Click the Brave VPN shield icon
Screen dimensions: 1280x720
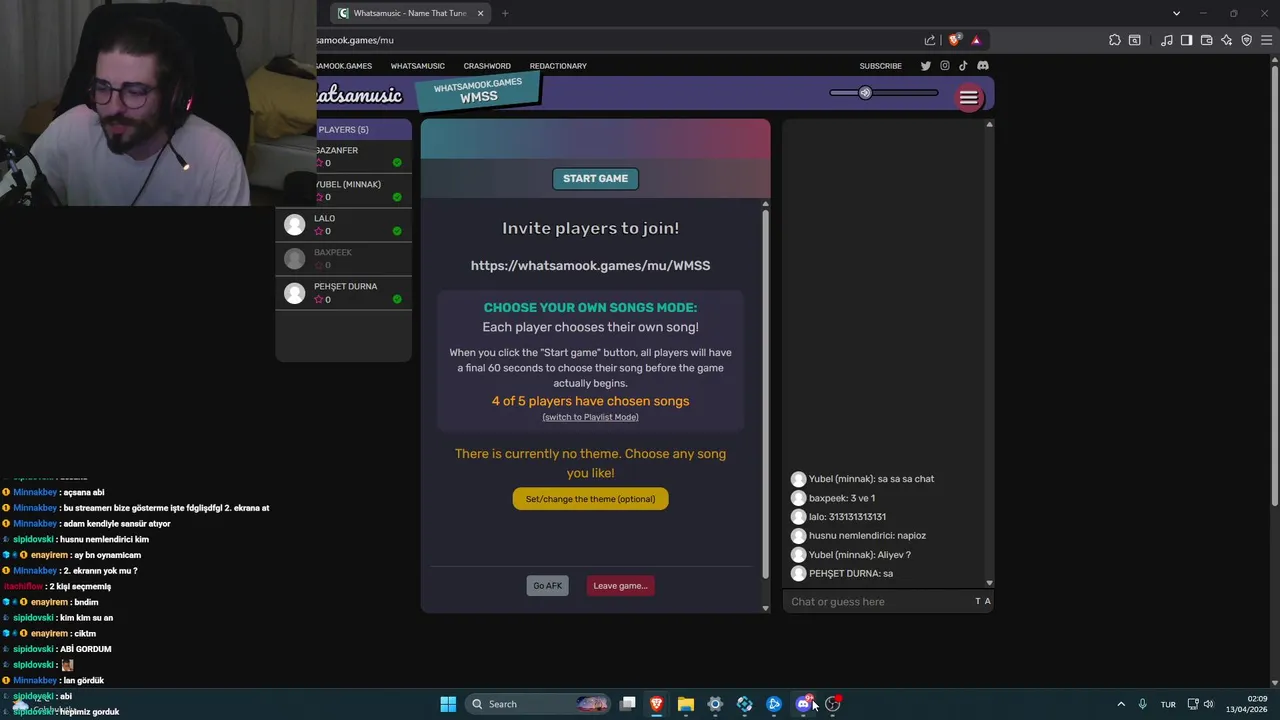point(1247,40)
